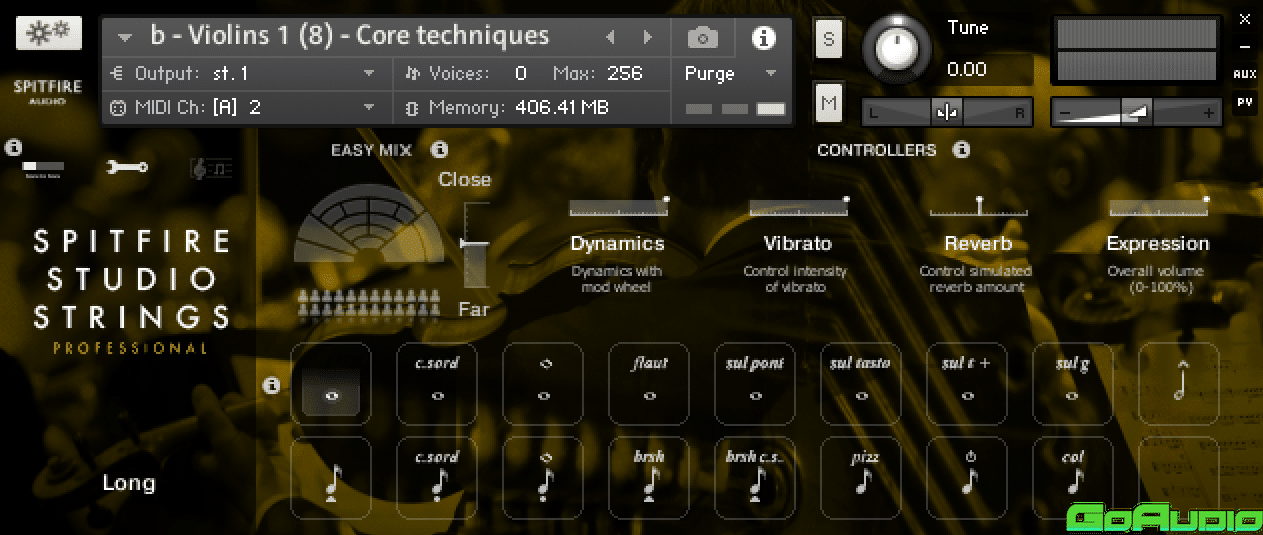Click the Max voices value 256
Viewport: 1263px width, 535px height.
pyautogui.click(x=625, y=73)
